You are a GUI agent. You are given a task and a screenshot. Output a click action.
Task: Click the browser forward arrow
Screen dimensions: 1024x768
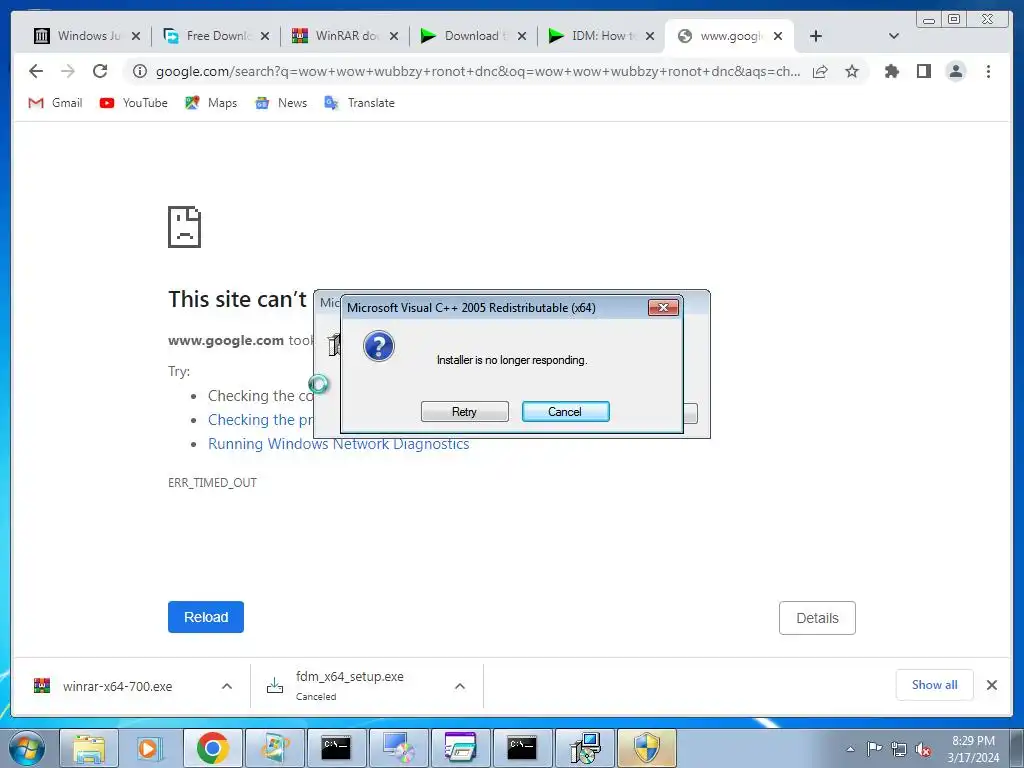click(68, 71)
